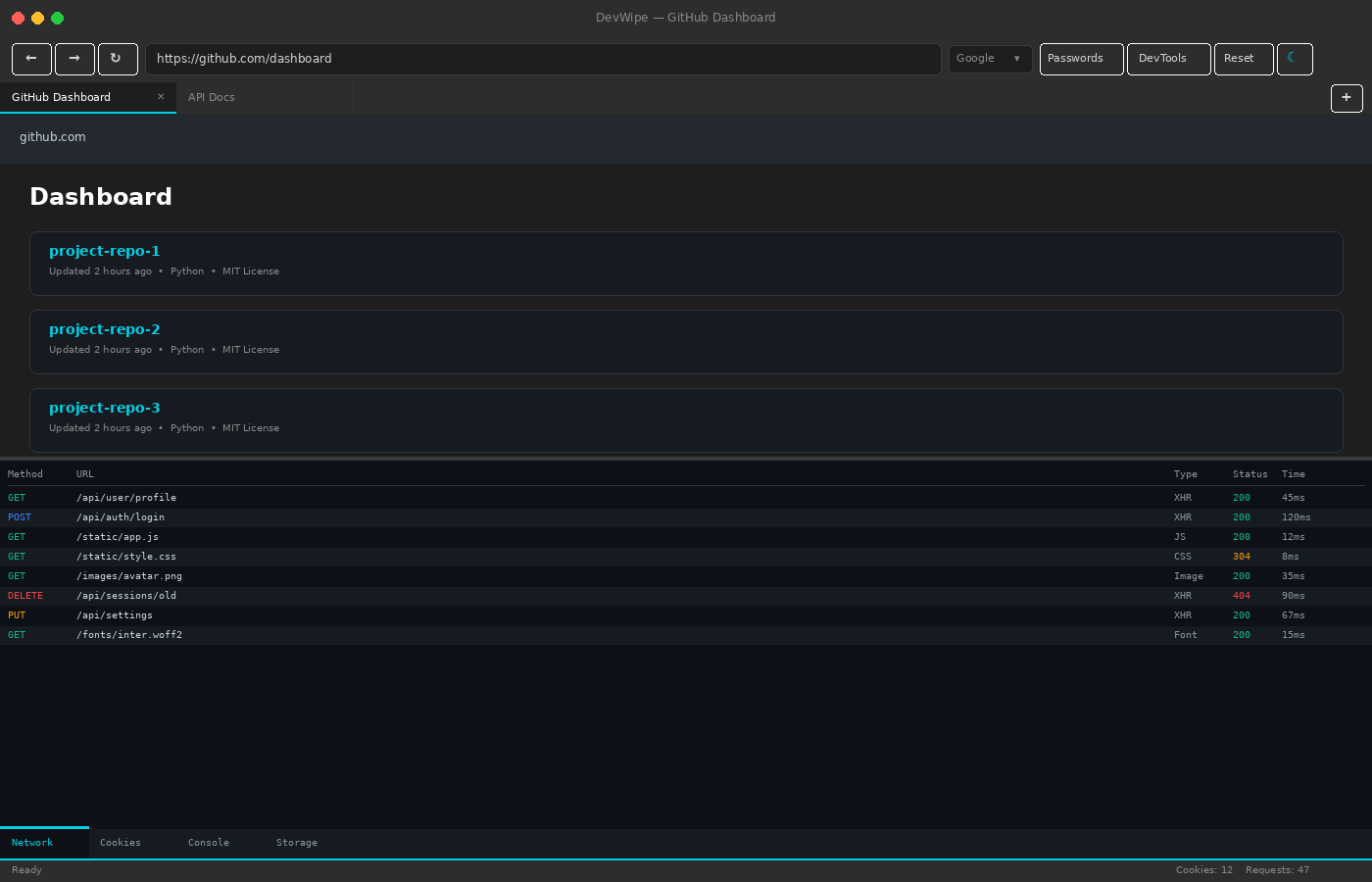Open the Passwords manager
The image size is (1372, 882).
[1081, 59]
